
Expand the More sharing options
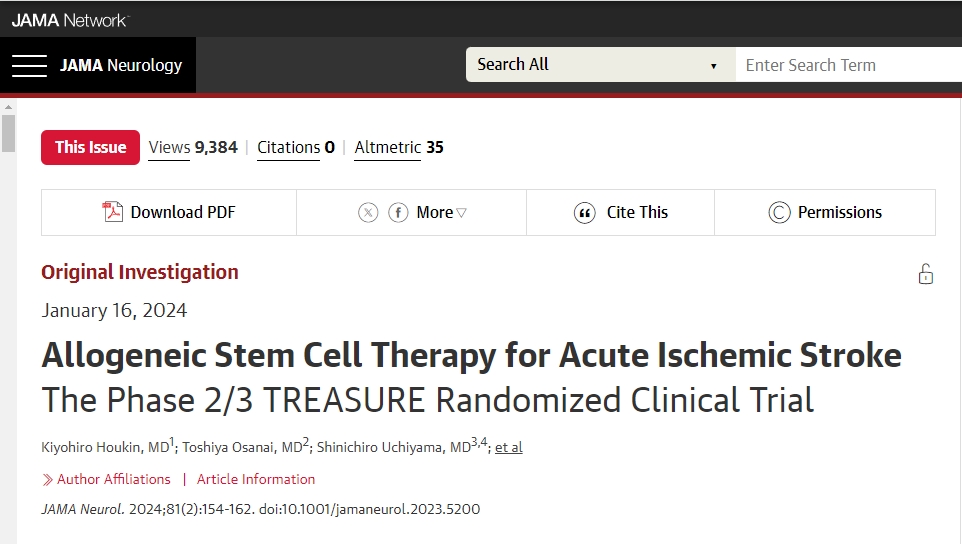tap(441, 212)
